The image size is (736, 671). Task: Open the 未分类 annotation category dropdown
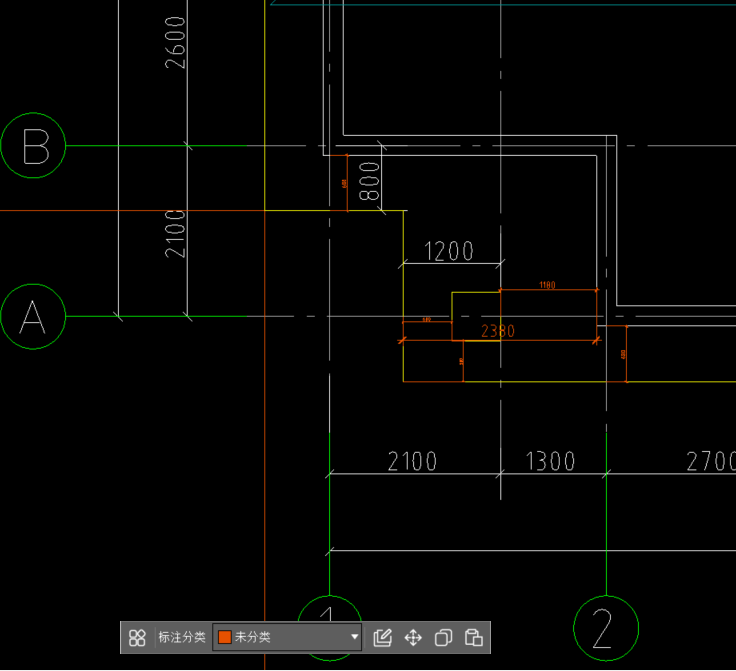click(x=287, y=637)
